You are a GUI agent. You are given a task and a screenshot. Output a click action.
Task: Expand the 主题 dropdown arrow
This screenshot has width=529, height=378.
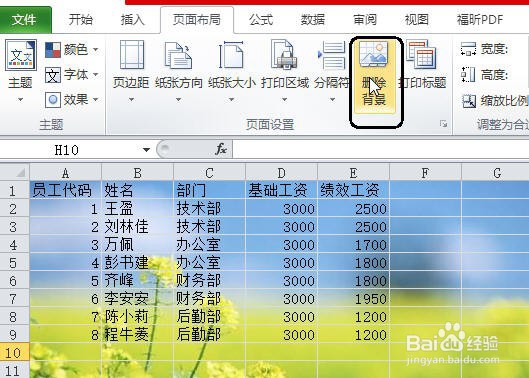click(x=21, y=100)
